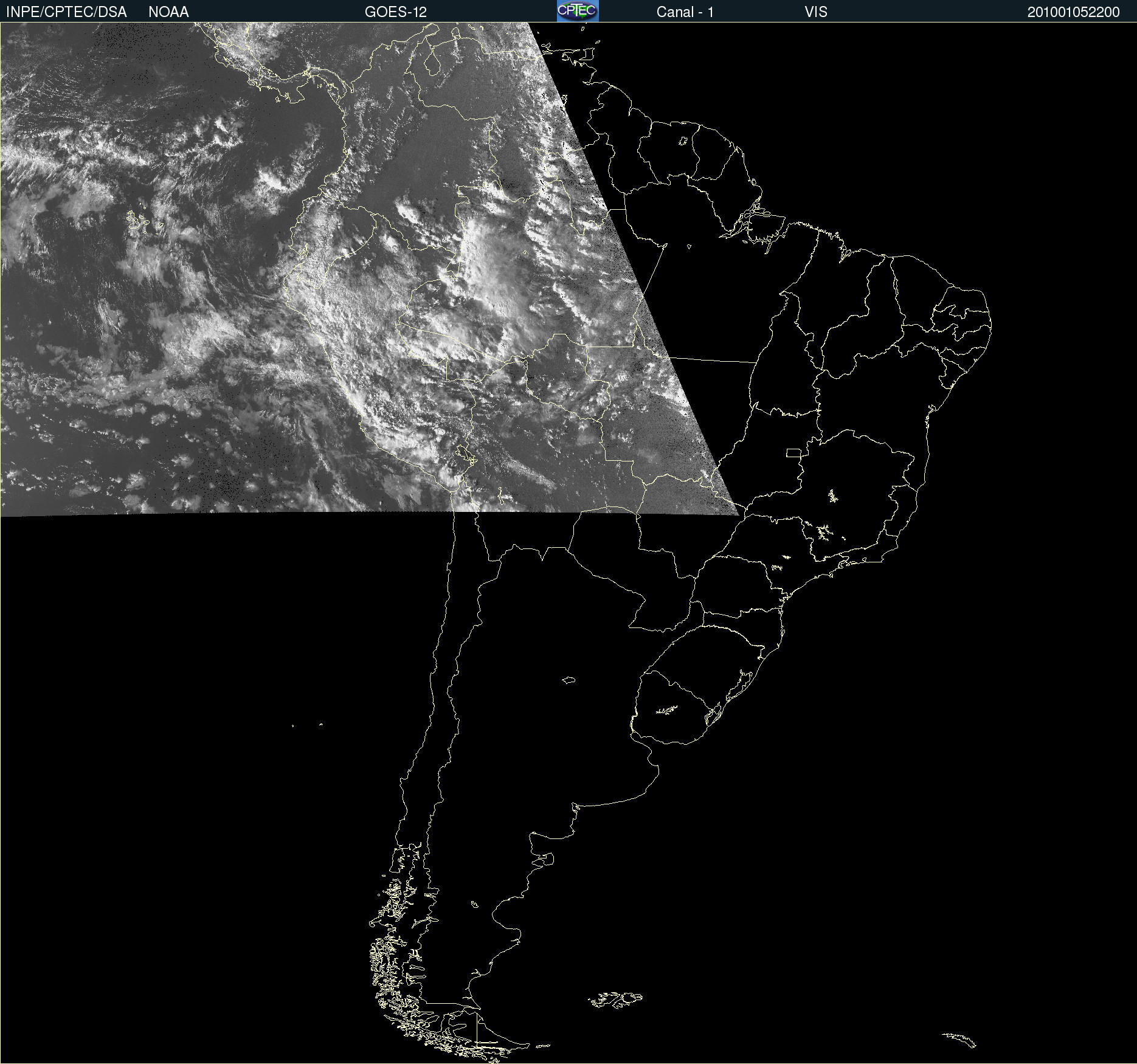
Task: Select the INPE/CPTEC/DSA header text
Action: point(66,12)
